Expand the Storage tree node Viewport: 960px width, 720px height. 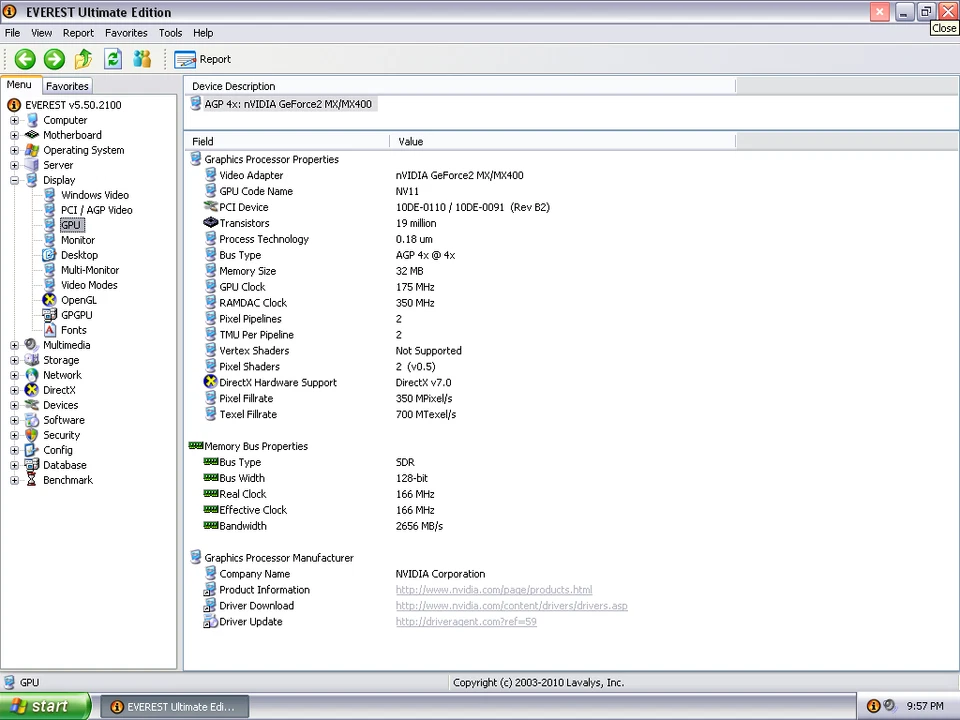point(15,360)
